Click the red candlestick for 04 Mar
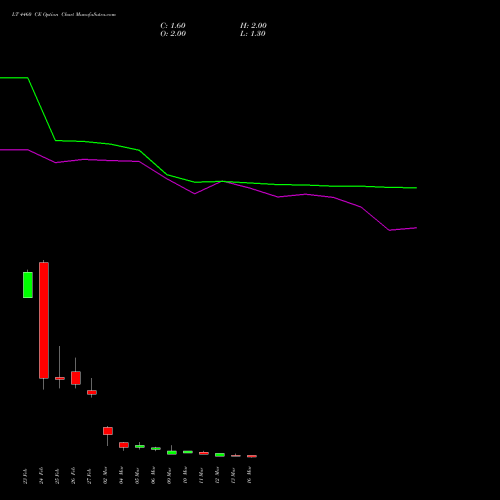 [x=124, y=445]
